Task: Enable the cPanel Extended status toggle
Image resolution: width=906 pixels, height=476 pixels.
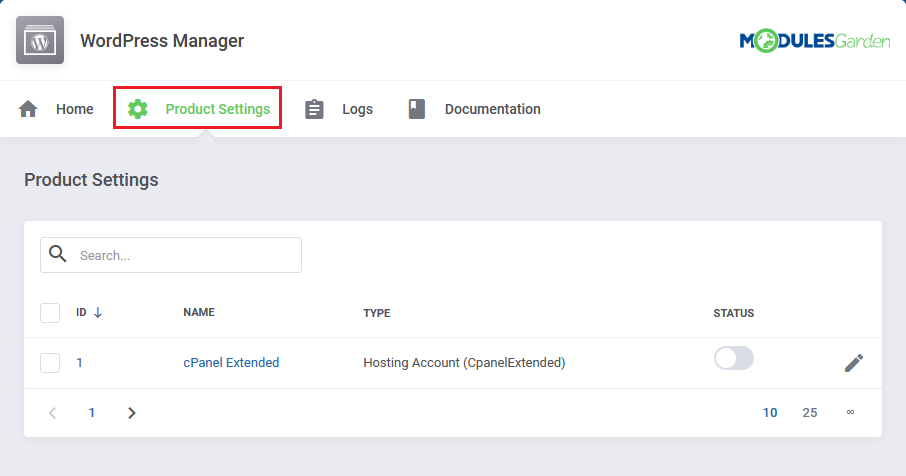Action: 734,358
